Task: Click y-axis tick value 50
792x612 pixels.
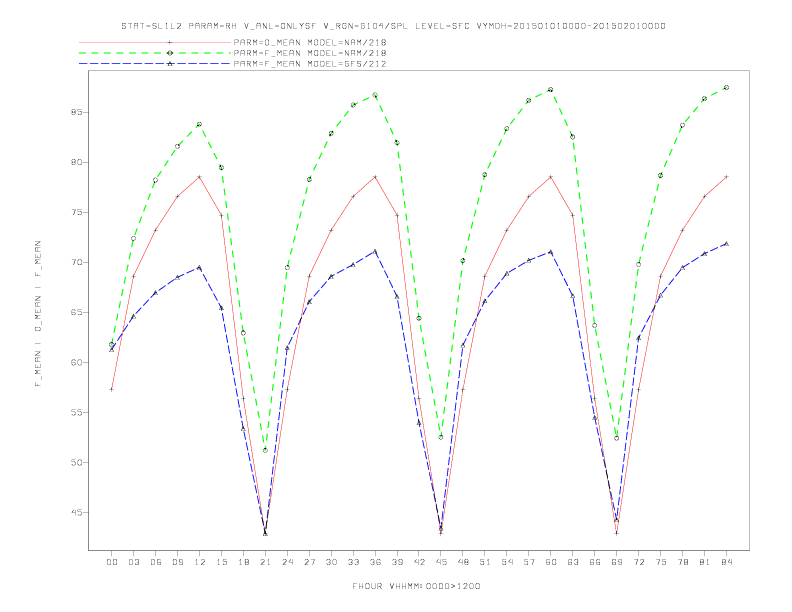Action: (x=77, y=463)
